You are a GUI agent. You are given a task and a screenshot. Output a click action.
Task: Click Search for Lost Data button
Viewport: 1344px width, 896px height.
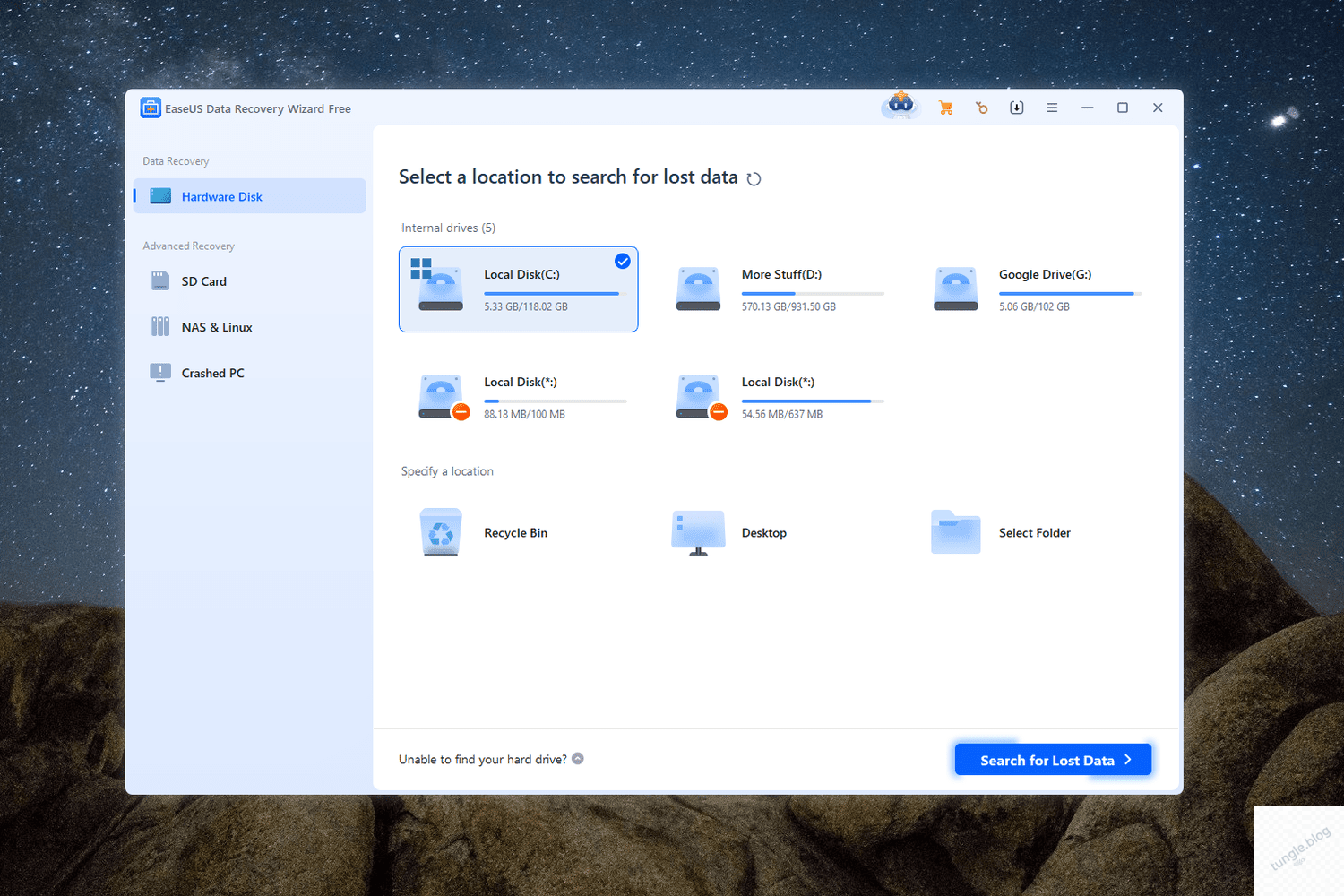pyautogui.click(x=1053, y=760)
